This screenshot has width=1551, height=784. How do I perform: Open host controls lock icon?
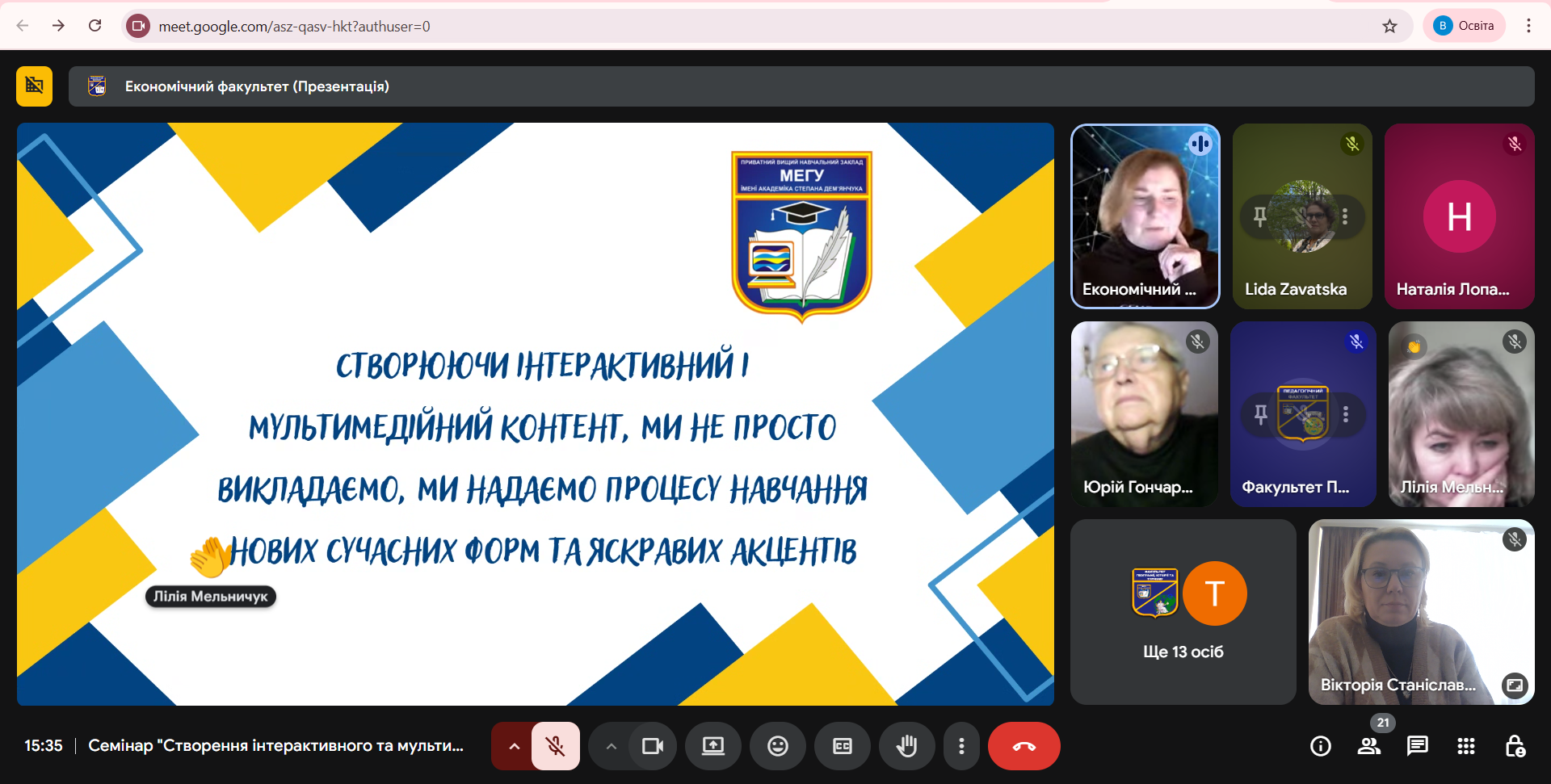(1515, 746)
